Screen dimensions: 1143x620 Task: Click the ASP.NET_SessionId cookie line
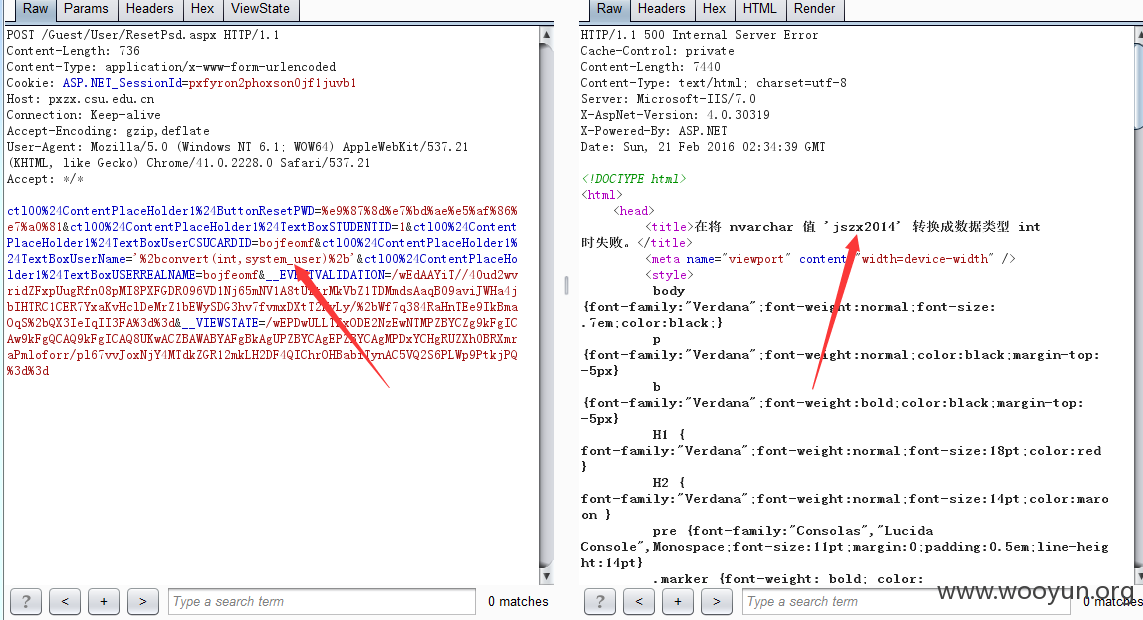tap(182, 83)
